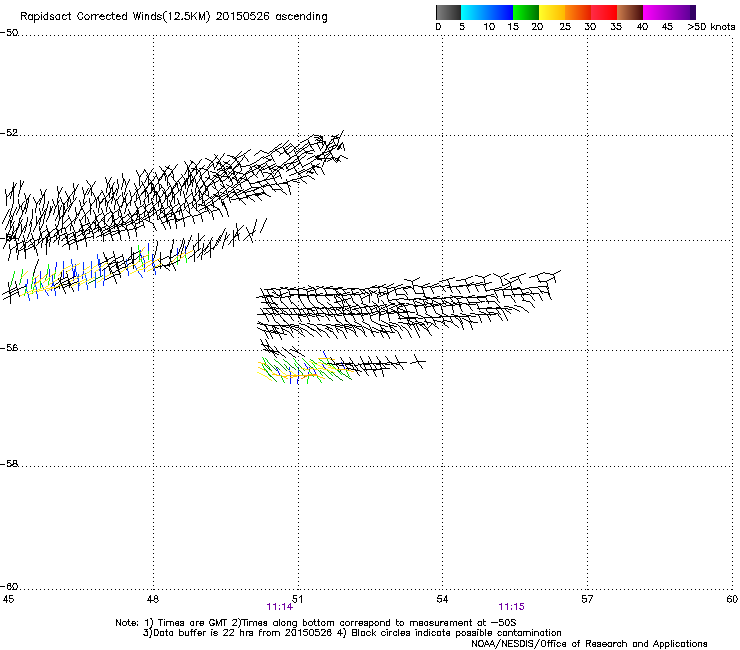Click the latitude label '-60'
Screen dimensions: 740x650
pos(9,587)
